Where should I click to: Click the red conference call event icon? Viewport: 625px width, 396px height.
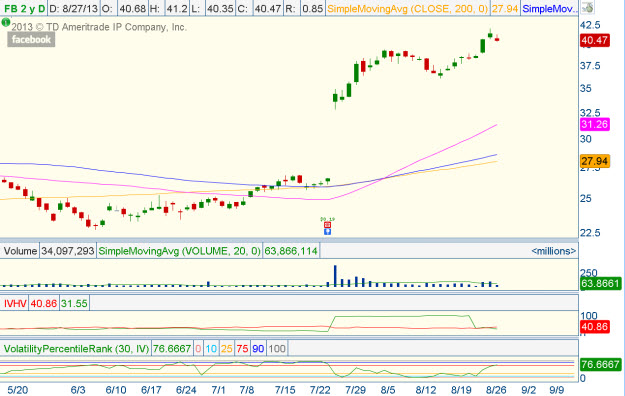tap(327, 225)
